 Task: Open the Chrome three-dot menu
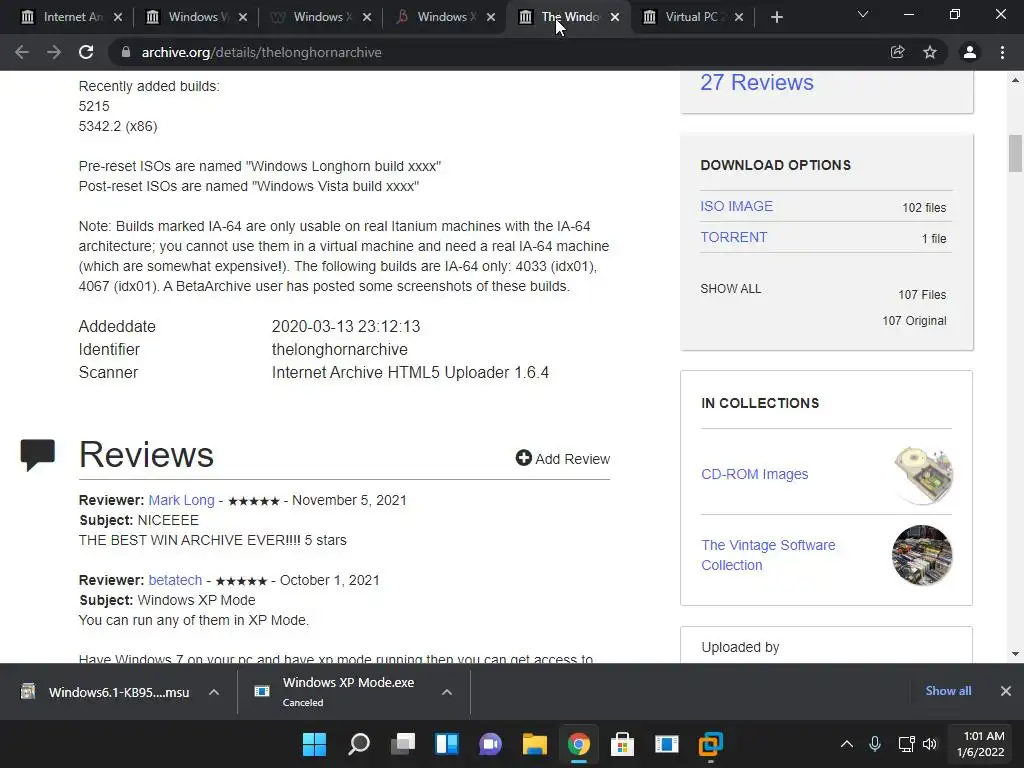[1002, 52]
